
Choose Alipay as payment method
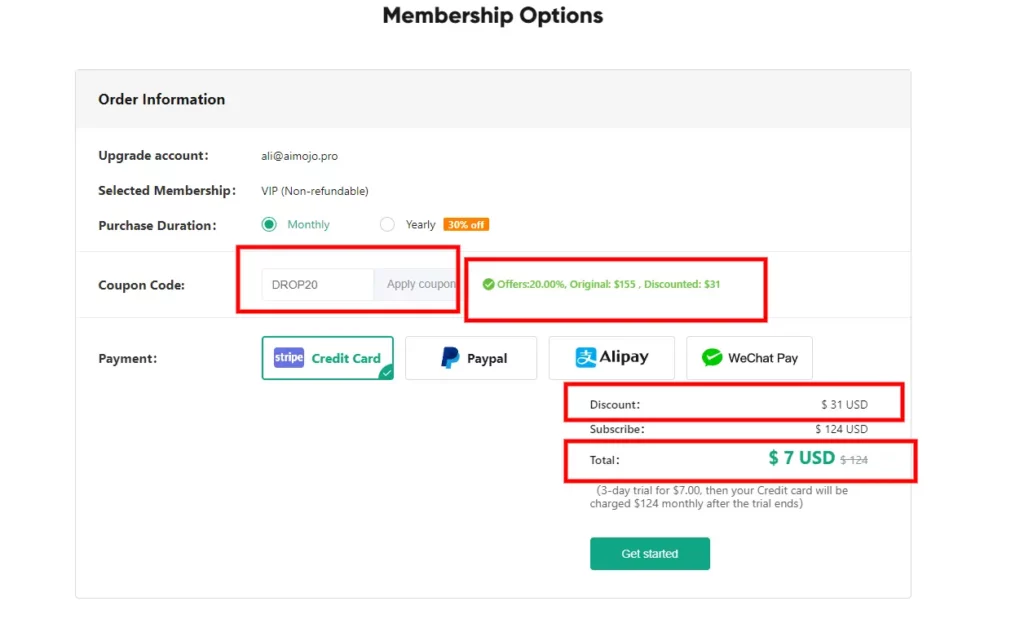coord(612,358)
